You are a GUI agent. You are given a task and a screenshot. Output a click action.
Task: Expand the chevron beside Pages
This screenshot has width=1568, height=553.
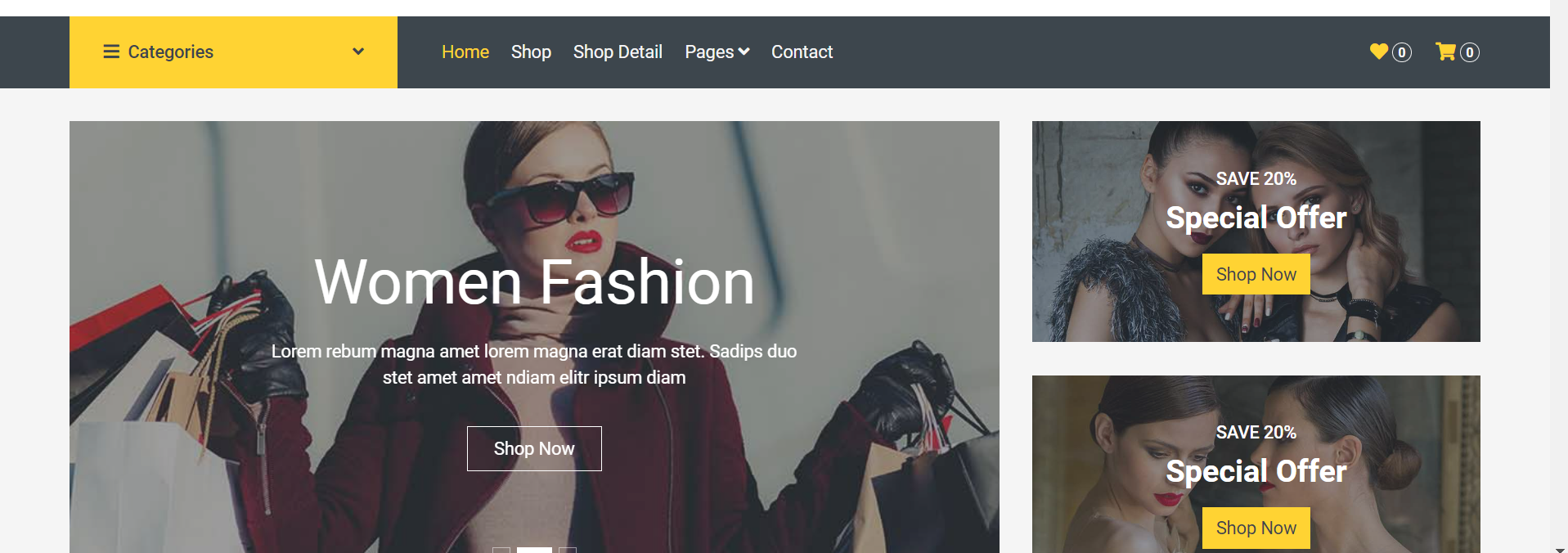744,52
